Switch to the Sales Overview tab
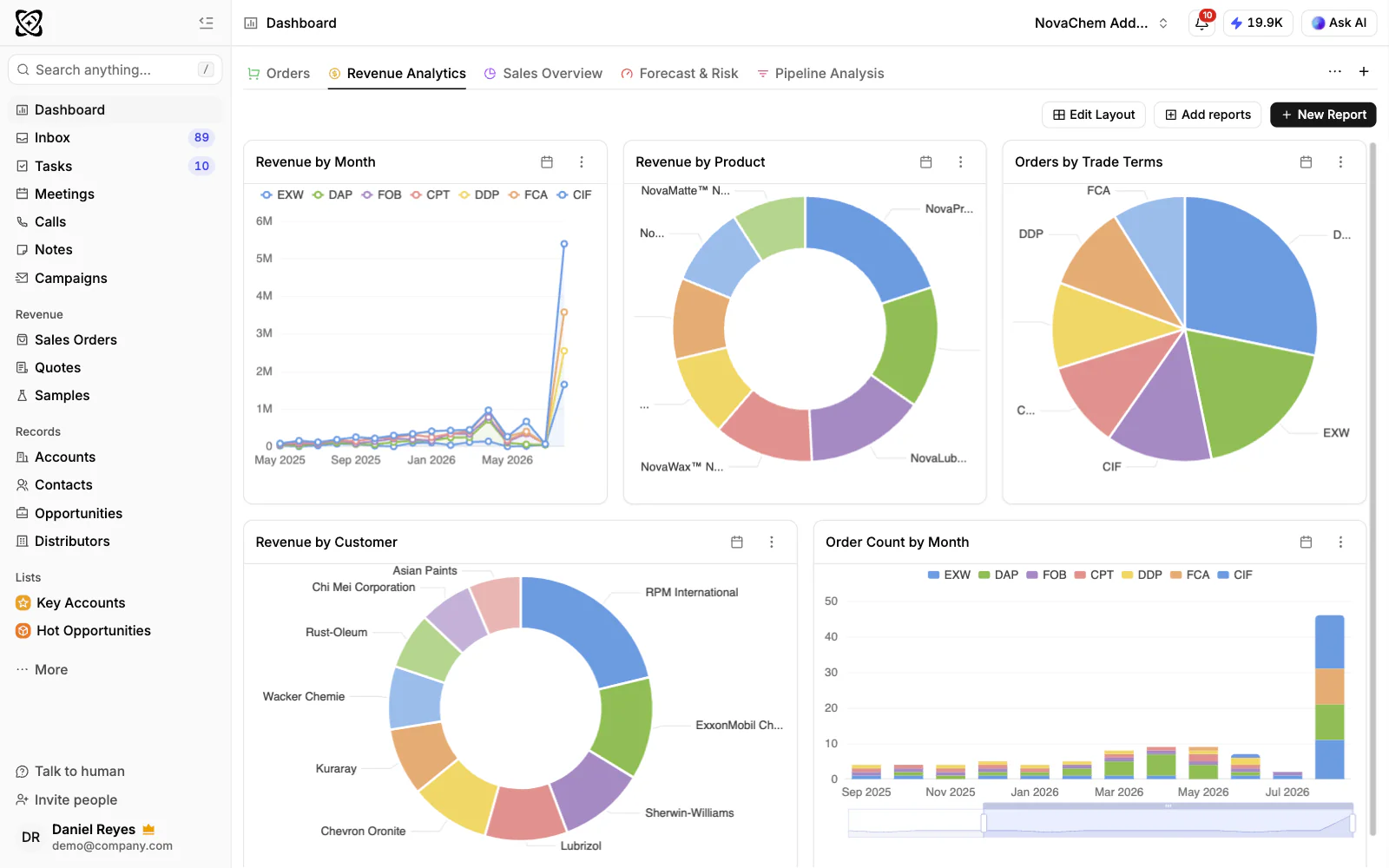Screen dimensions: 1389x868 (x=543, y=74)
